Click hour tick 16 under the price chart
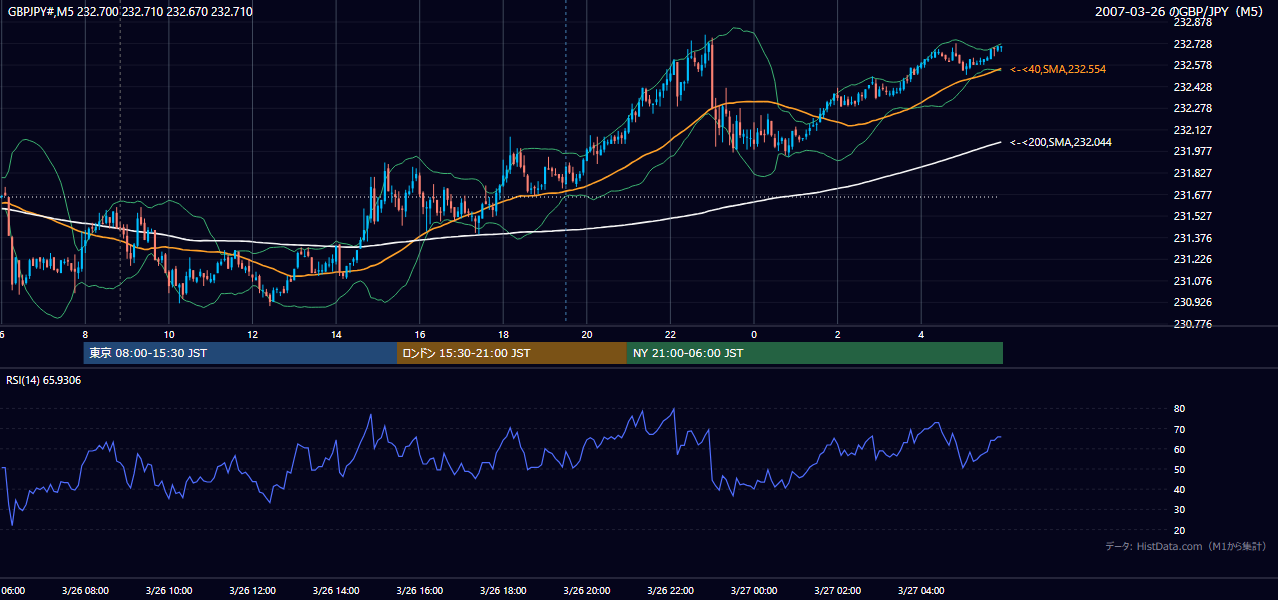The height and width of the screenshot is (600, 1278). pos(420,334)
